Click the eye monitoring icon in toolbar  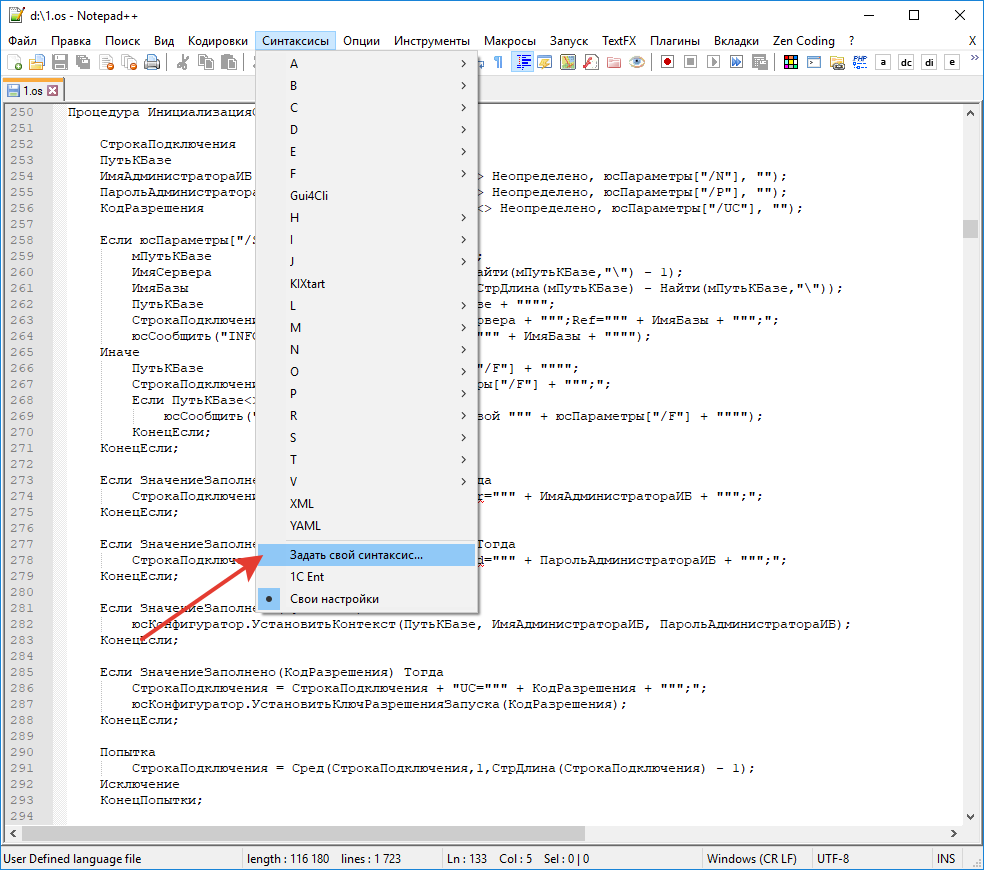637,62
